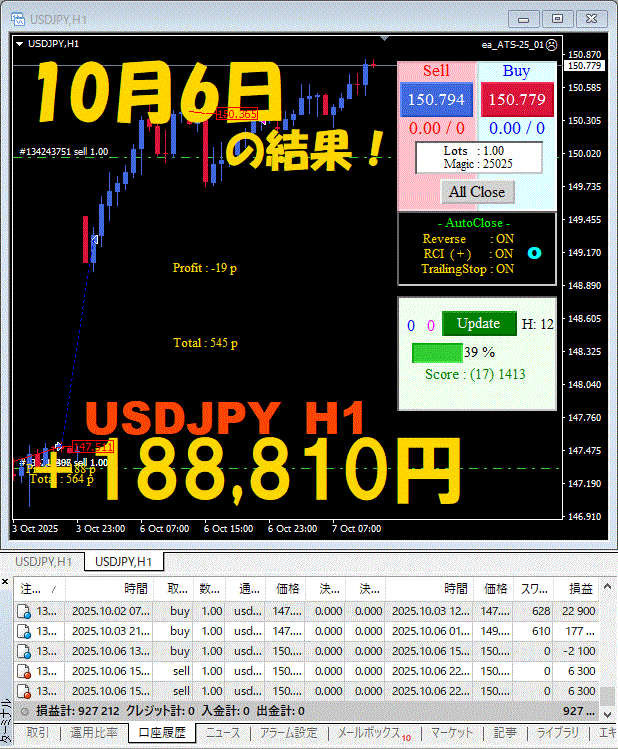Click order icon of first 6 300 sell row

[24, 671]
